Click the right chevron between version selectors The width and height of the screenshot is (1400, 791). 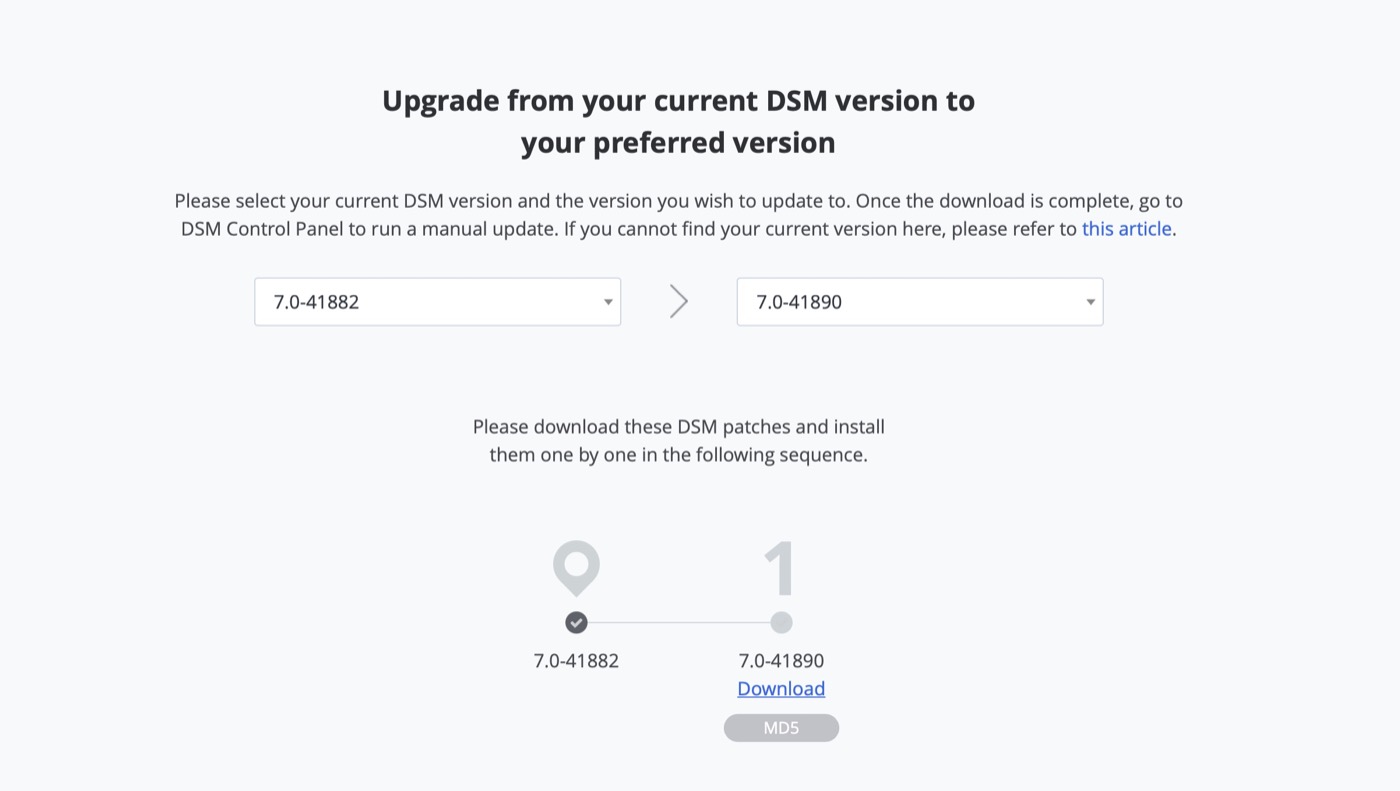pyautogui.click(x=679, y=302)
